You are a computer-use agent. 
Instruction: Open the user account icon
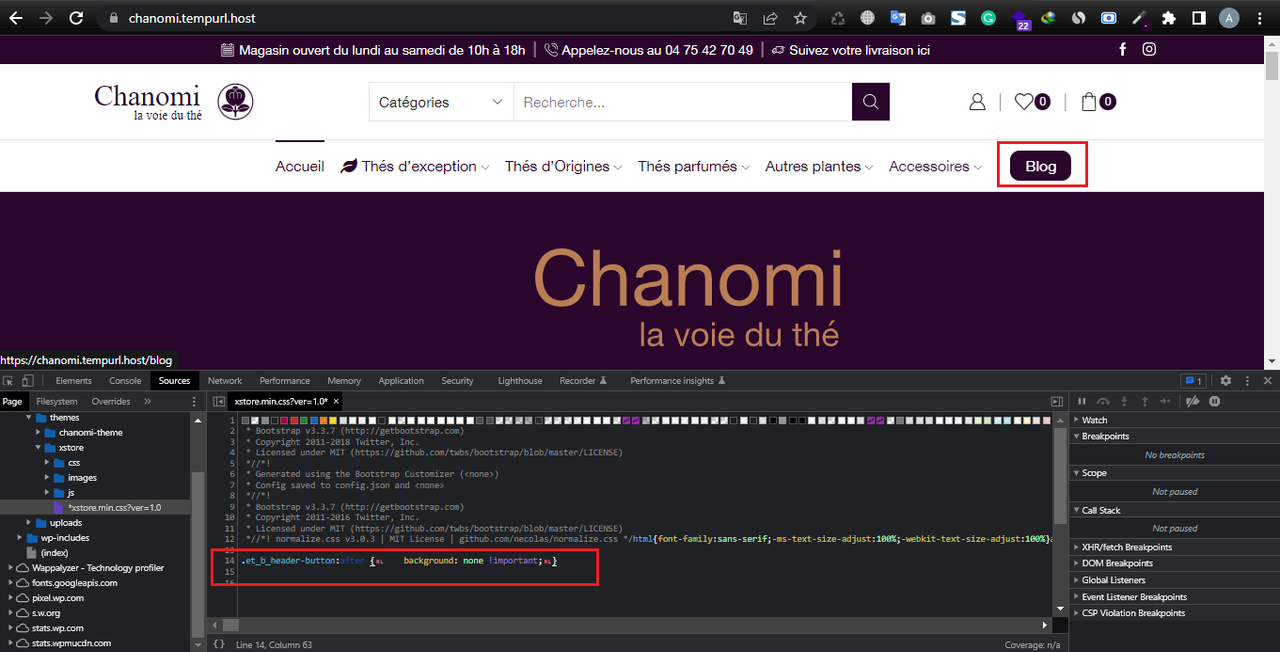point(977,102)
